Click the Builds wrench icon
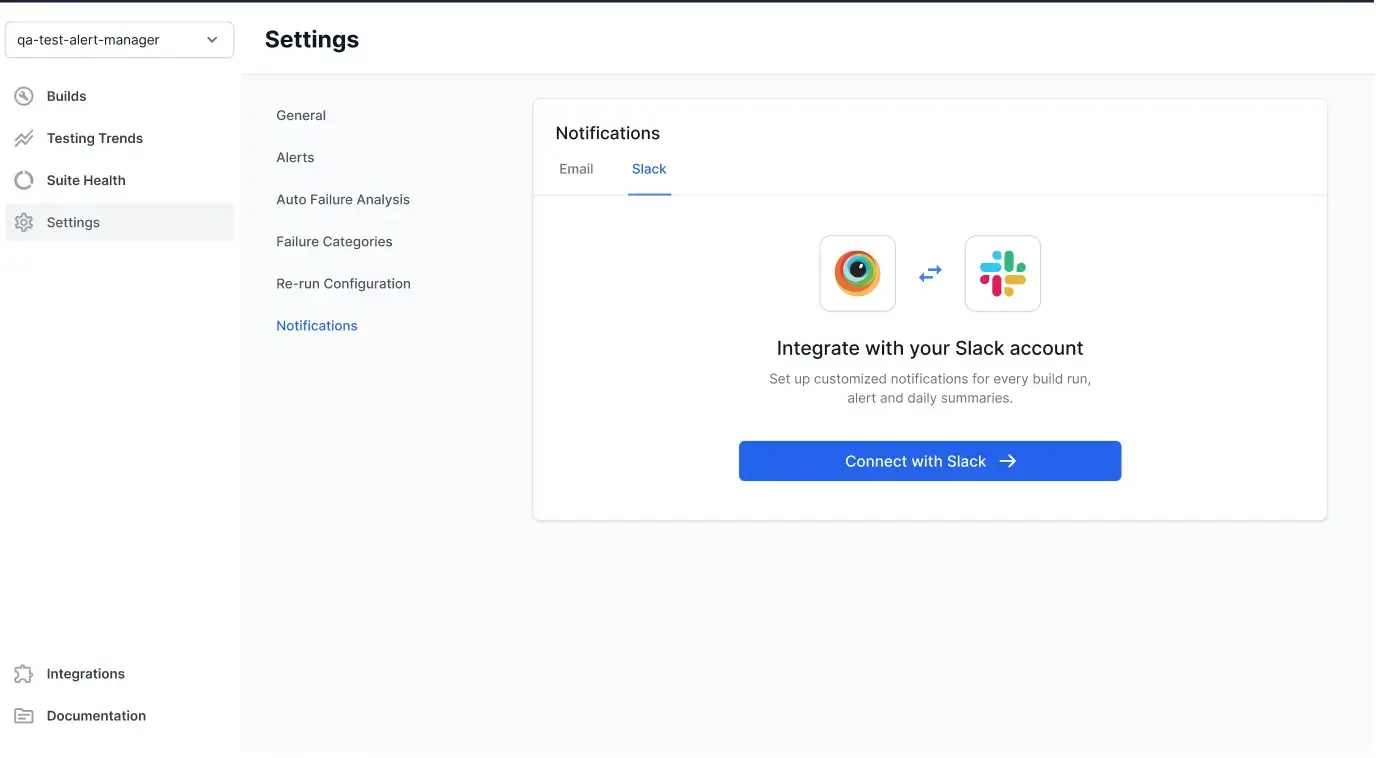This screenshot has width=1376, height=758. click(x=24, y=96)
